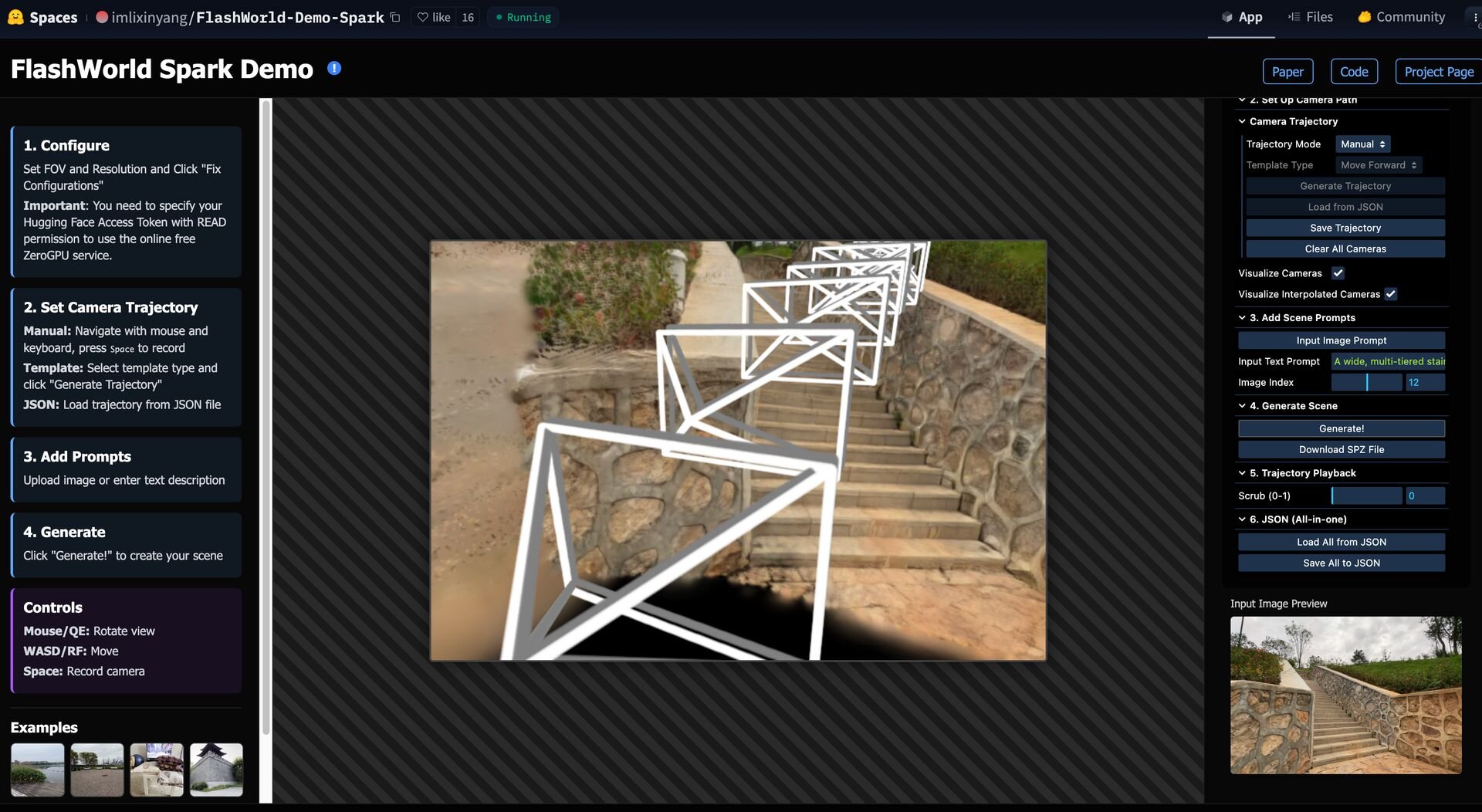Click the blue info icon beside title
Screen dimensions: 1482x812
[334, 69]
